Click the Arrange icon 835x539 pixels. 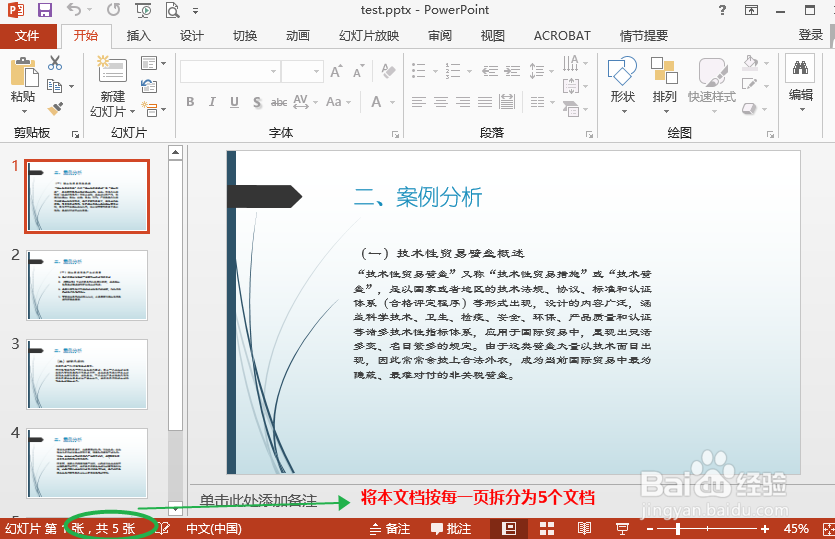664,71
